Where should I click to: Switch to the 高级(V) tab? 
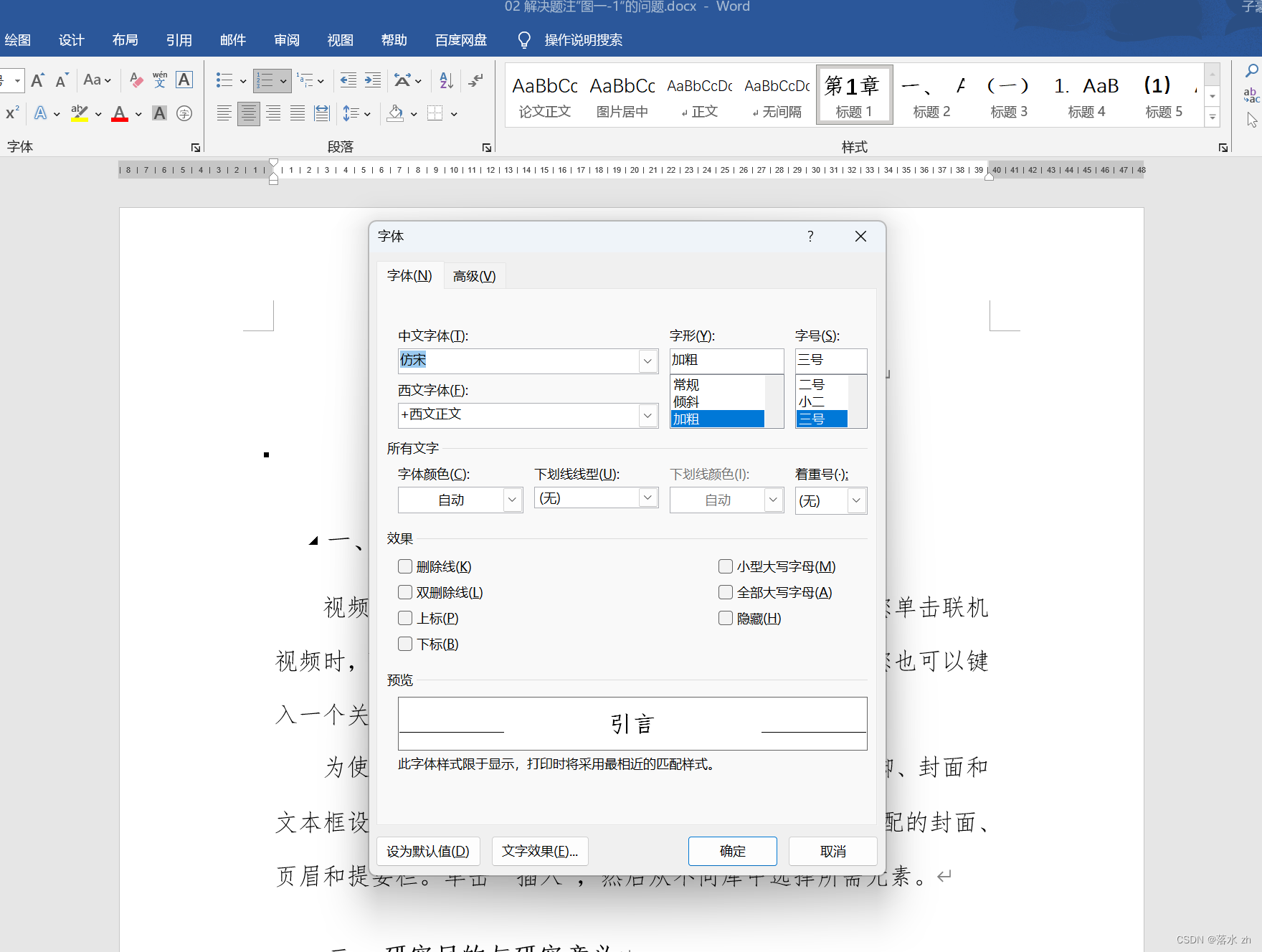tap(475, 276)
